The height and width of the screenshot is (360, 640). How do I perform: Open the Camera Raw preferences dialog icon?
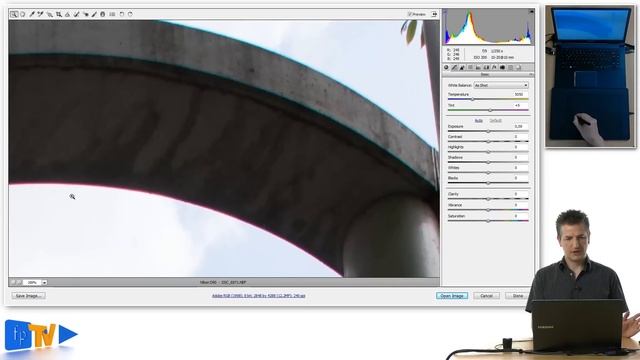pyautogui.click(x=112, y=14)
